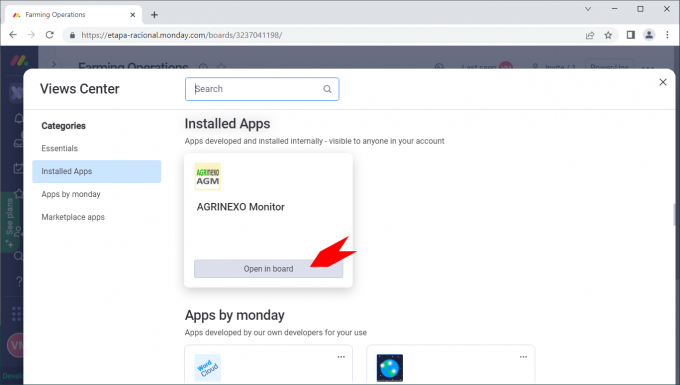Reload the page with refresh icon
The width and height of the screenshot is (680, 385).
(49, 35)
